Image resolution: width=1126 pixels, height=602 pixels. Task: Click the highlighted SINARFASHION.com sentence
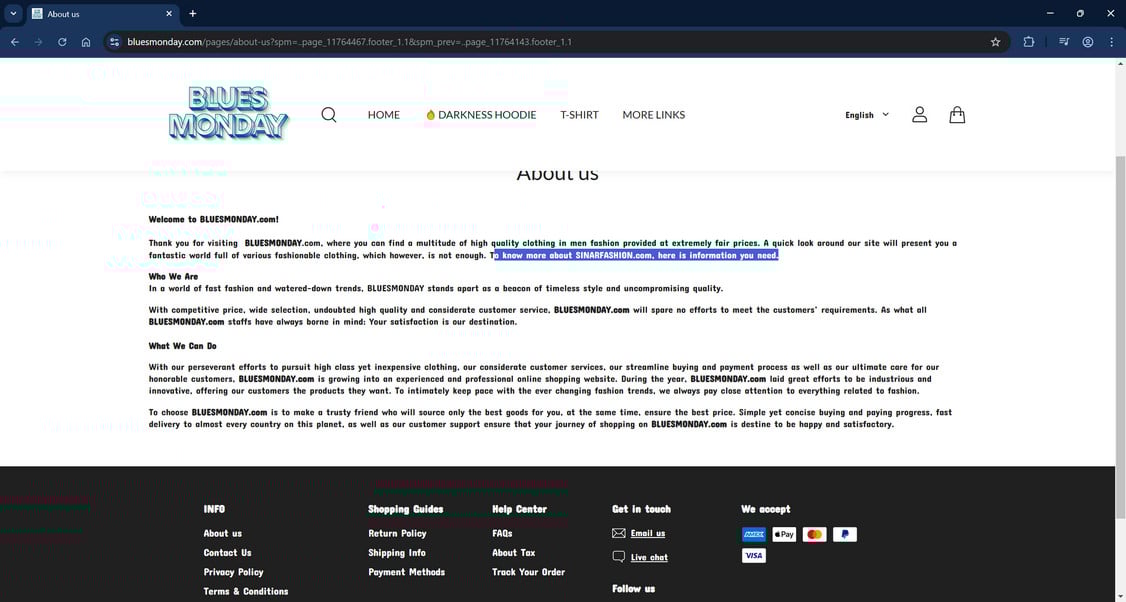[636, 255]
